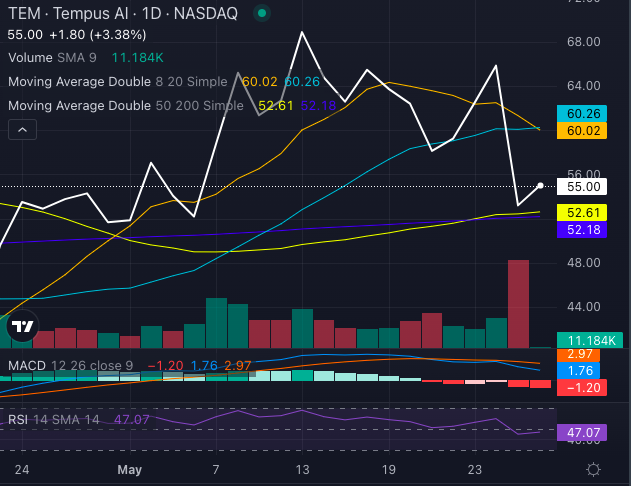The height and width of the screenshot is (486, 631).
Task: Select the RSI 14 SMA 14 label
Action: click(54, 420)
